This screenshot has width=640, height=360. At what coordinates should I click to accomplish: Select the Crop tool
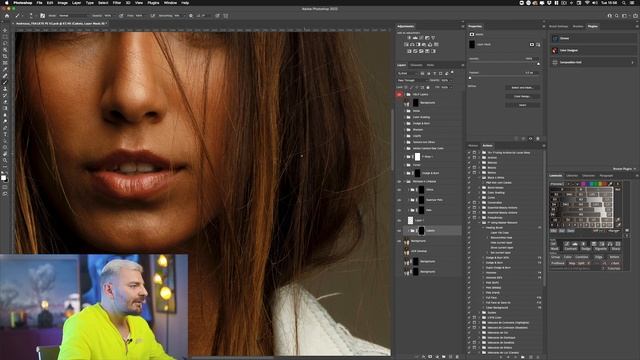tap(5, 57)
